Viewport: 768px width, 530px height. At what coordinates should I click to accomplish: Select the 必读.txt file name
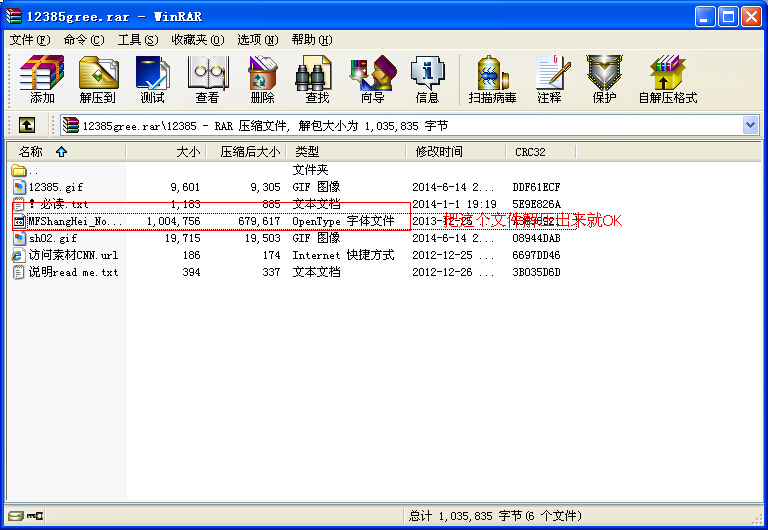(59, 204)
